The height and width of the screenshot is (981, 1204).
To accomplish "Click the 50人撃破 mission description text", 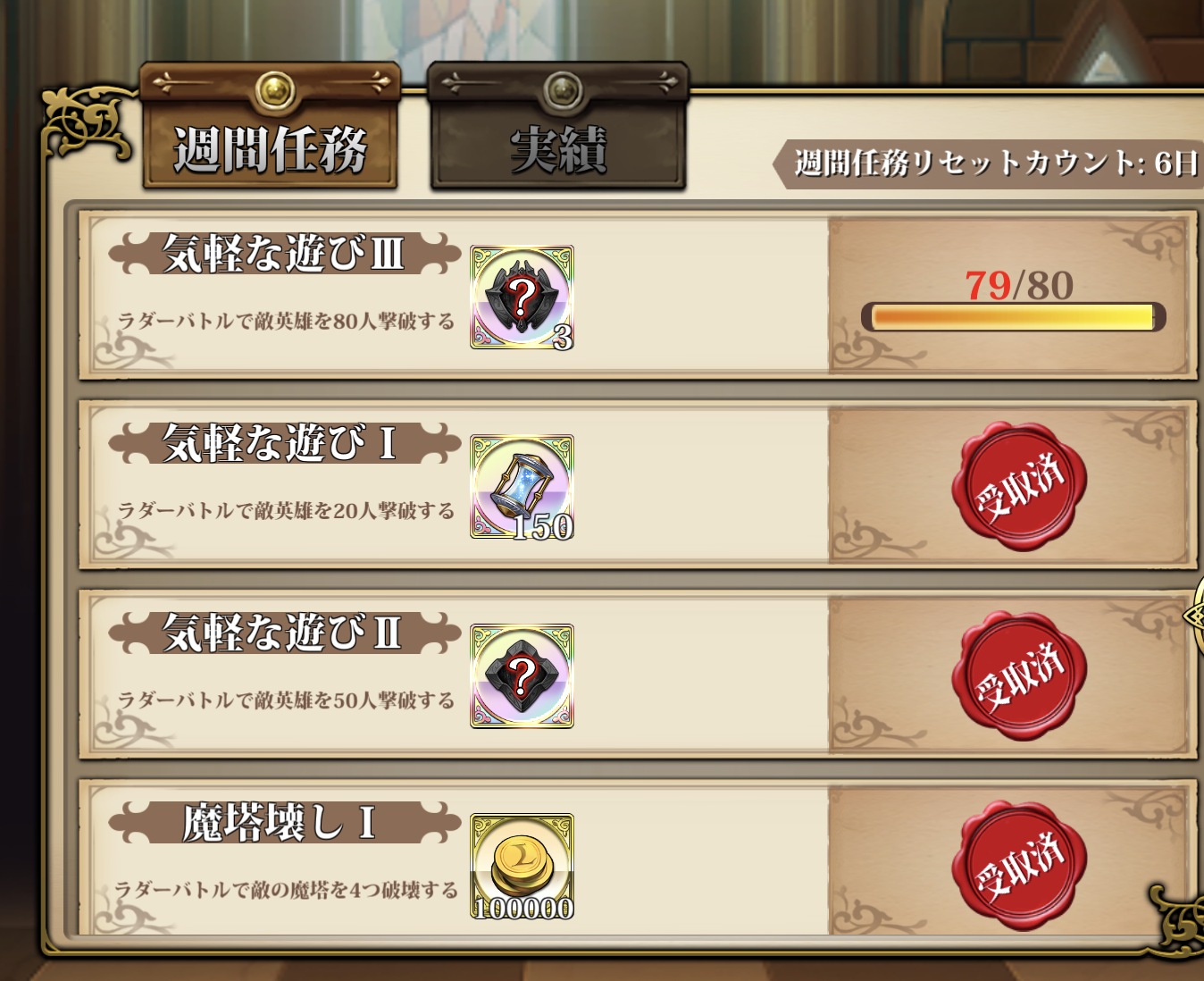I will coord(286,700).
